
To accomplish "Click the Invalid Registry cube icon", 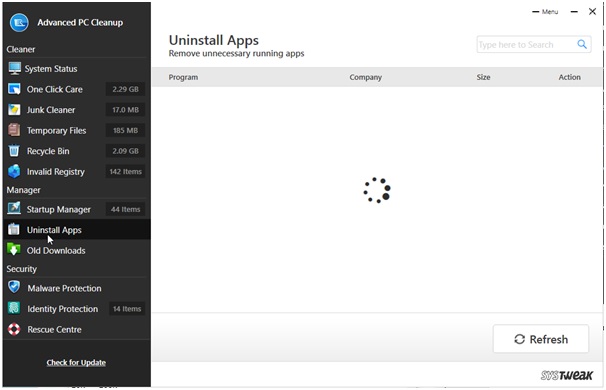I will tap(14, 171).
